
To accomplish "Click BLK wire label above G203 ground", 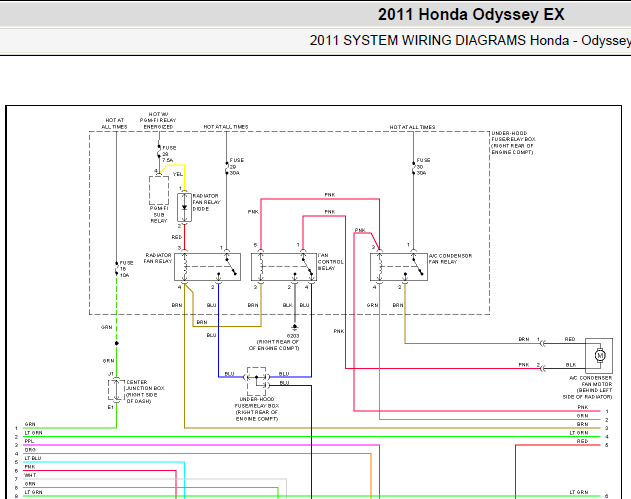I will 287,305.
